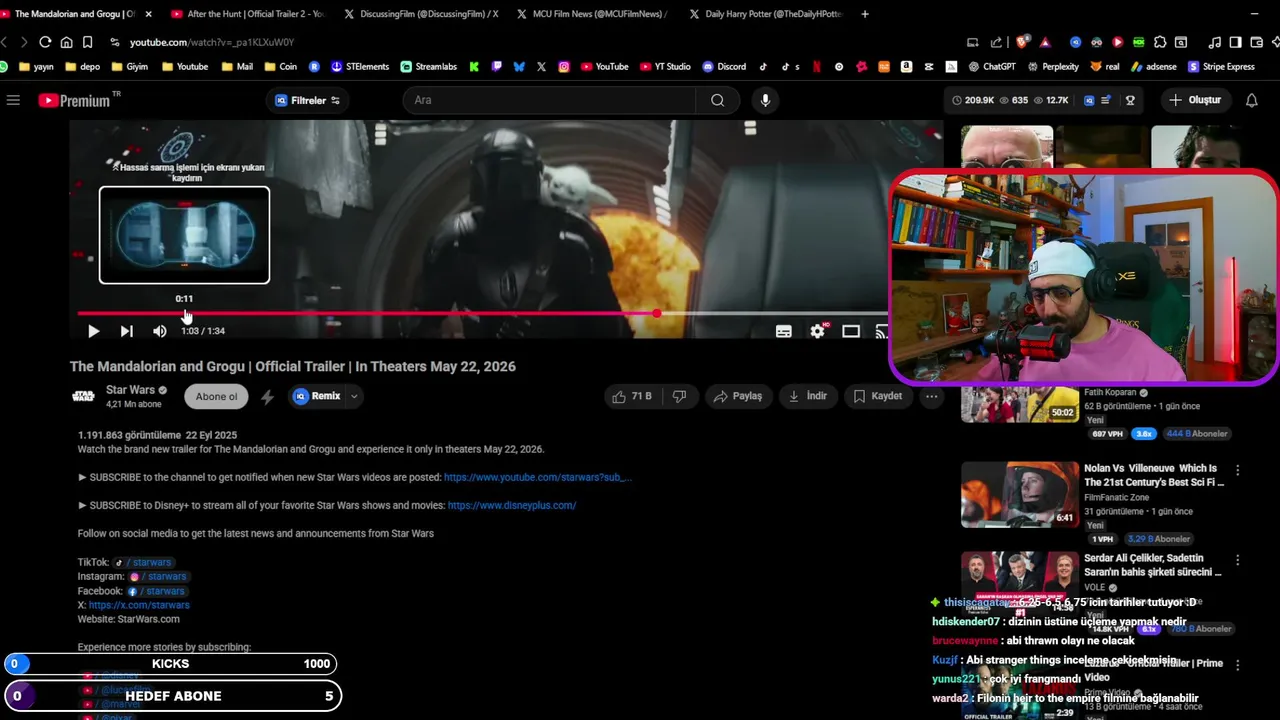Expand the Remix dropdown arrow
1280x720 pixels.
click(x=353, y=396)
